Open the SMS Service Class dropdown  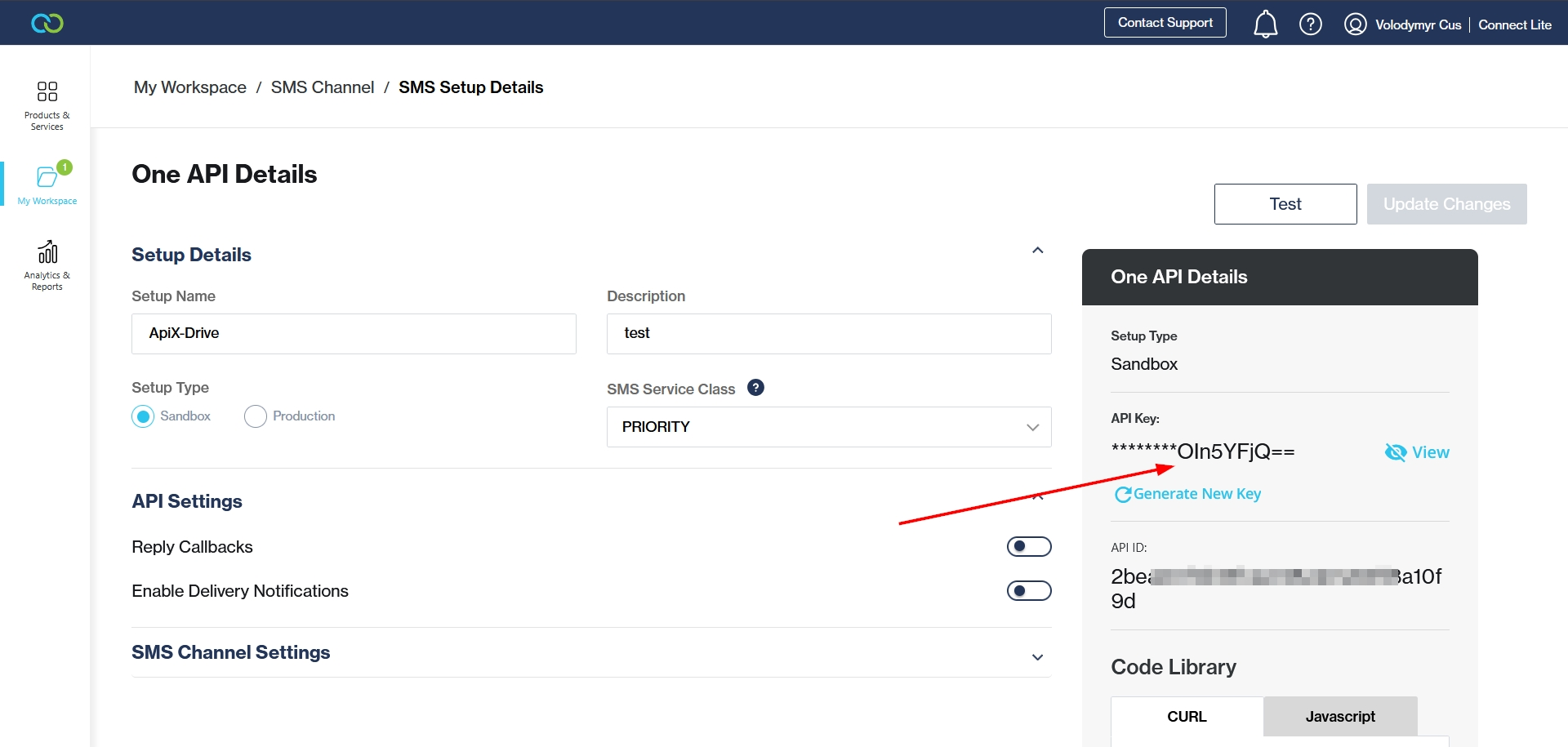coord(828,427)
